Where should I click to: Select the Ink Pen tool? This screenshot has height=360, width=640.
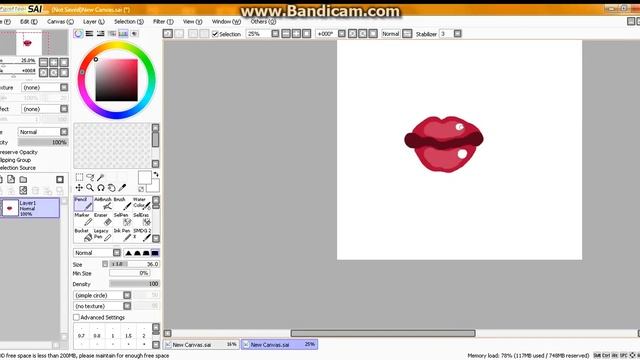click(x=122, y=235)
